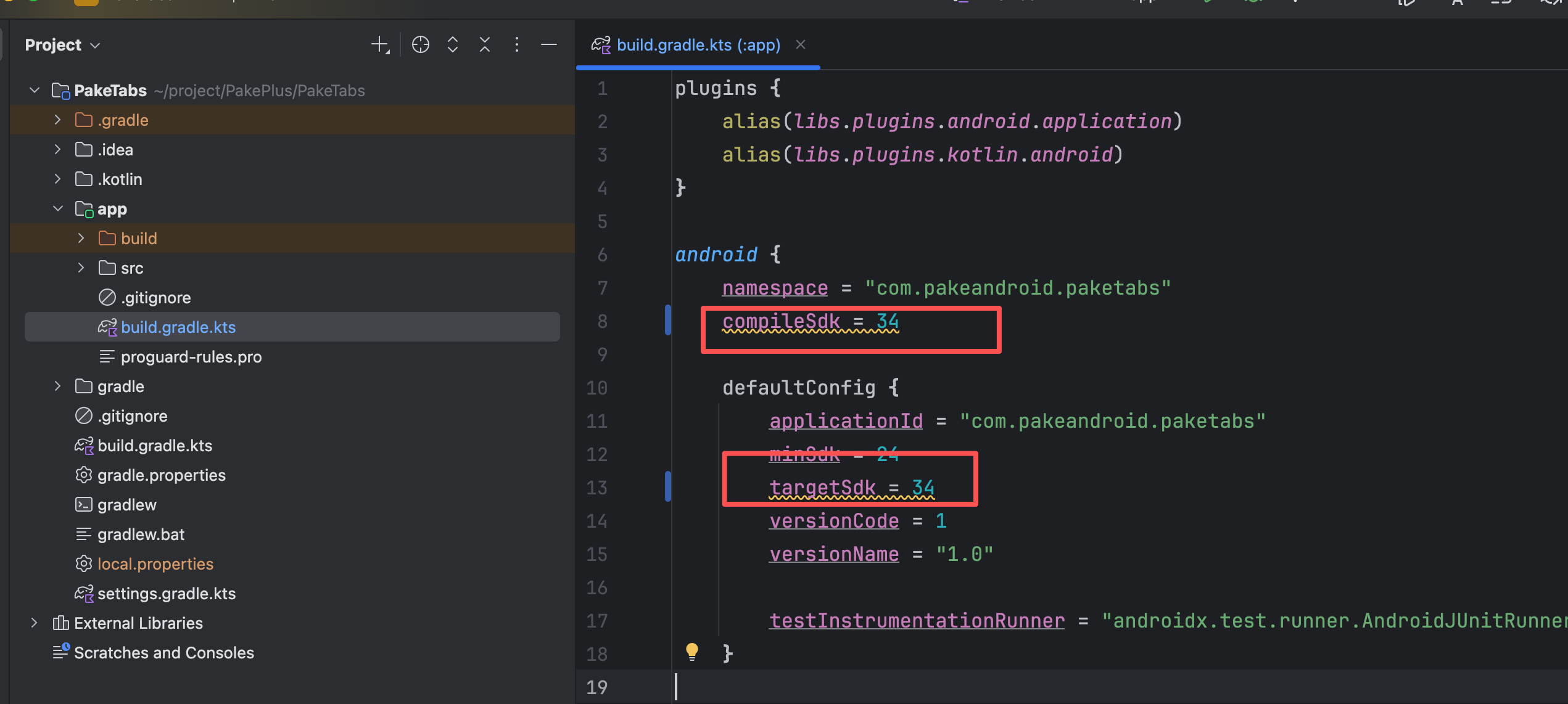Screen dimensions: 1568x704
Task: Collapse the app folder
Action: click(58, 208)
